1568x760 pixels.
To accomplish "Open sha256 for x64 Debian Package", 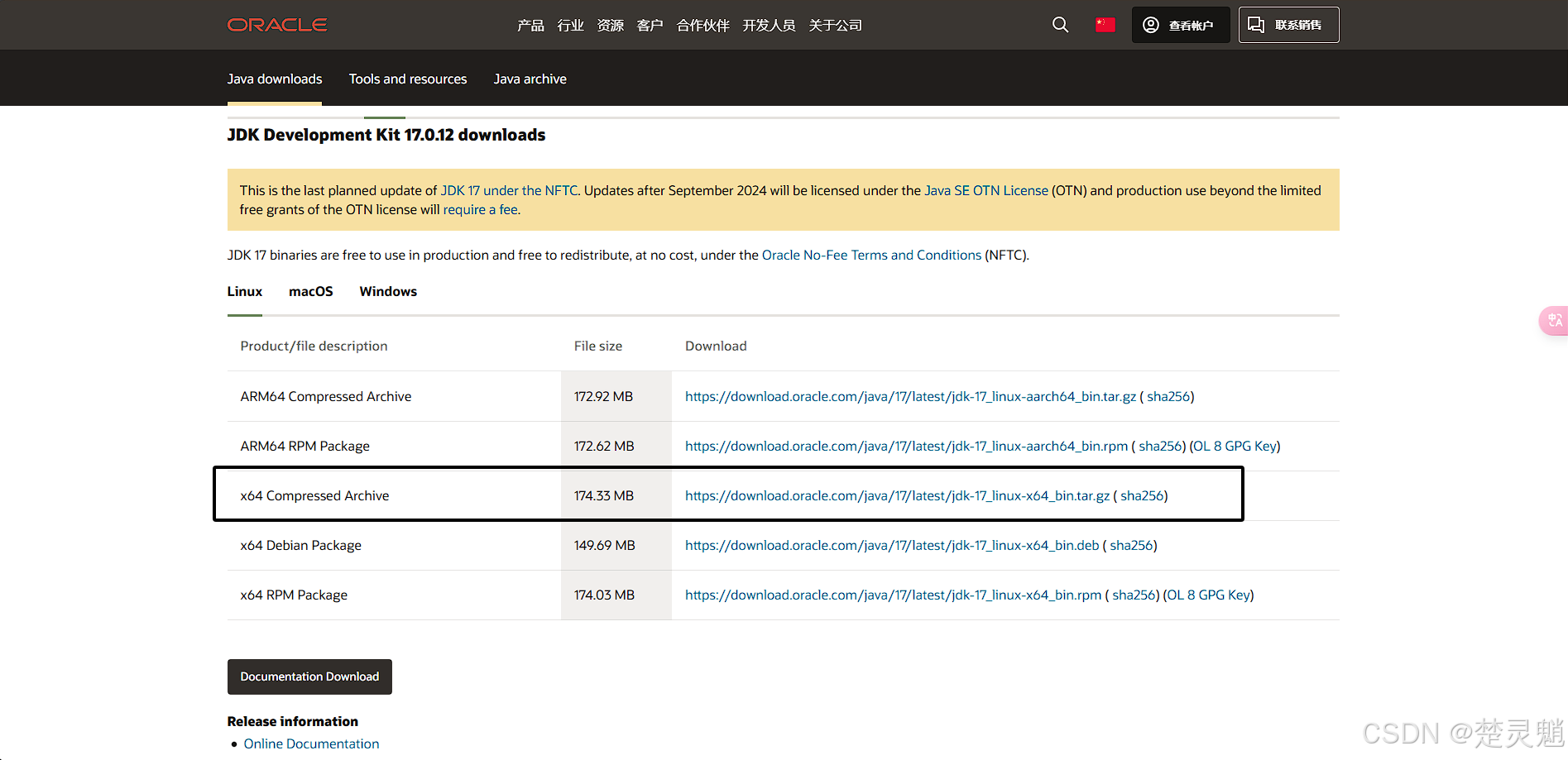I will click(1130, 545).
